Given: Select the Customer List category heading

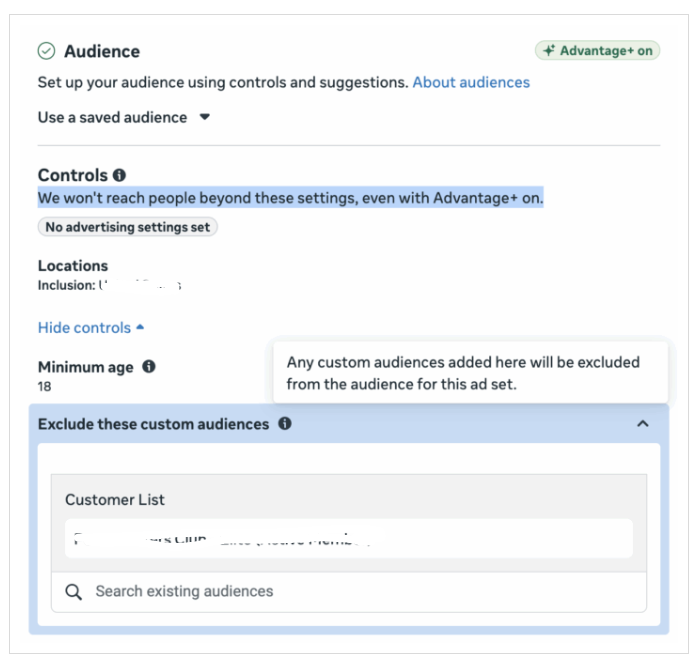Looking at the screenshot, I should [115, 499].
